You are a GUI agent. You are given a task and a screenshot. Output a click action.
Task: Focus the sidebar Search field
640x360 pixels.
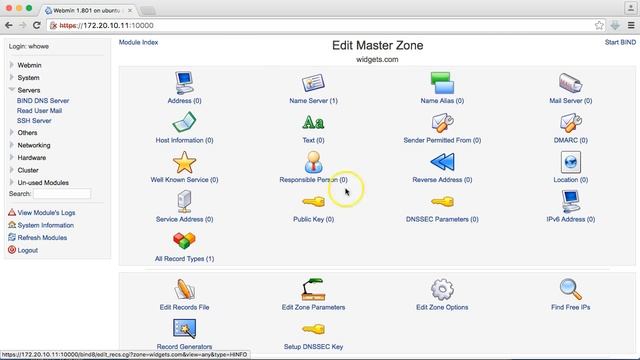click(62, 194)
